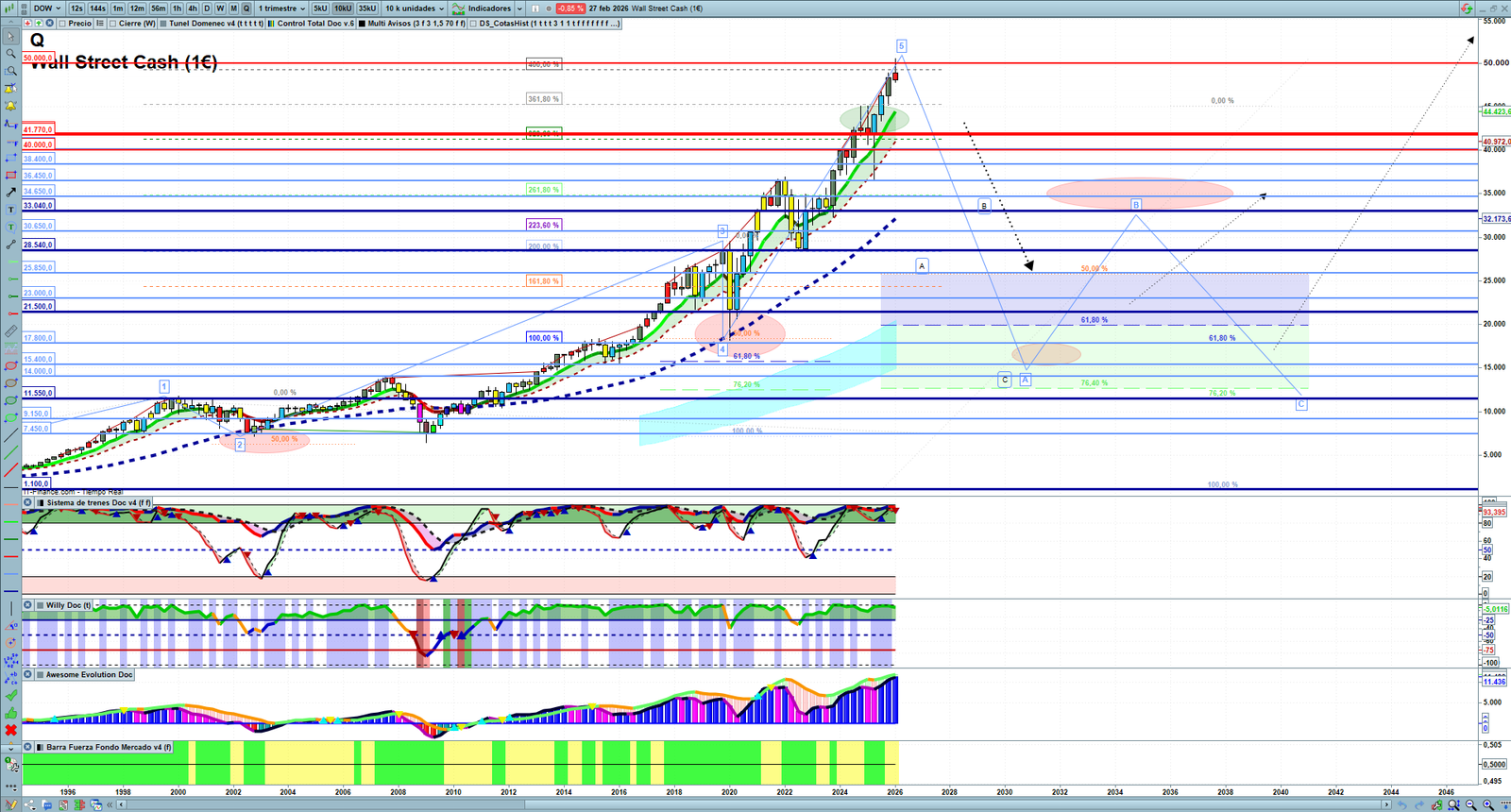
Task: Close the Willy Doc indicator panel
Action: [x=28, y=605]
